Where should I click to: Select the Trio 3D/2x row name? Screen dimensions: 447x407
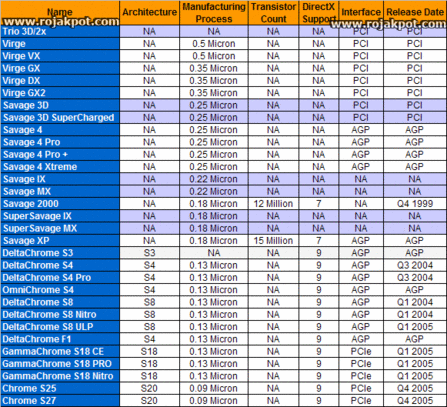60,32
